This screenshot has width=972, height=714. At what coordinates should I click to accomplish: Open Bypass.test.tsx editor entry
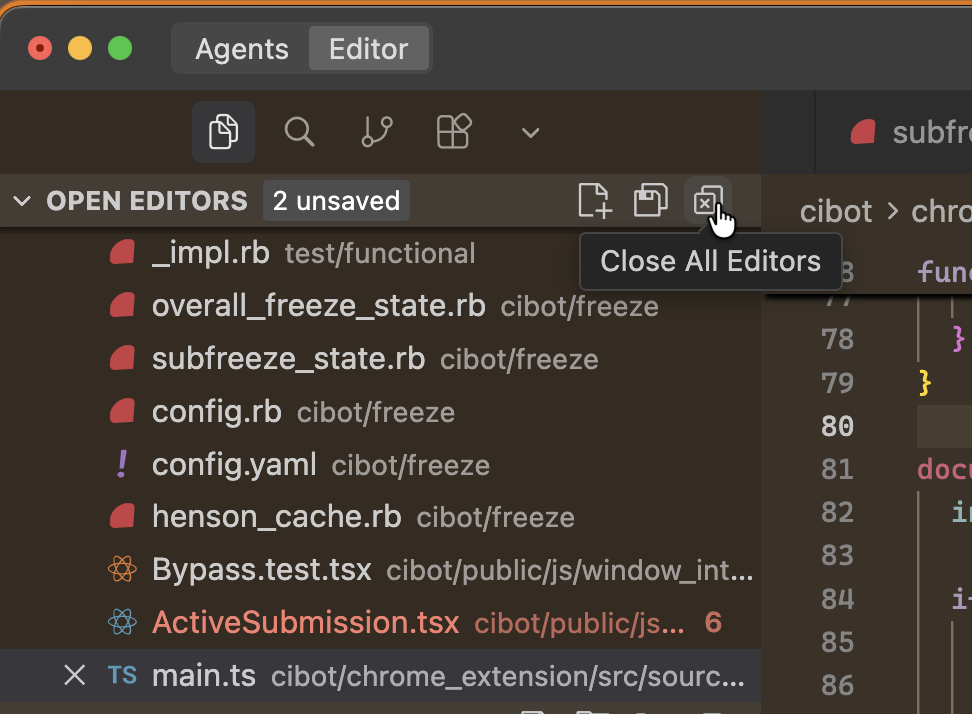pyautogui.click(x=262, y=570)
